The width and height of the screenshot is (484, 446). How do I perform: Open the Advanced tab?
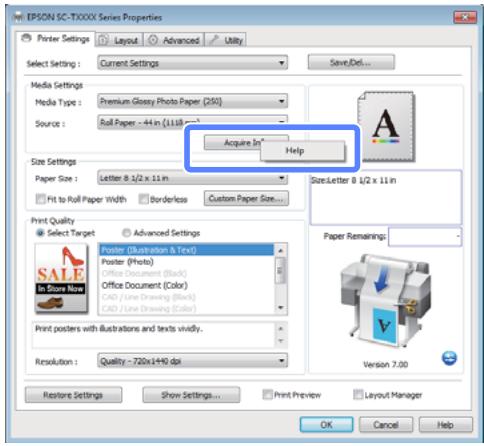pos(174,40)
